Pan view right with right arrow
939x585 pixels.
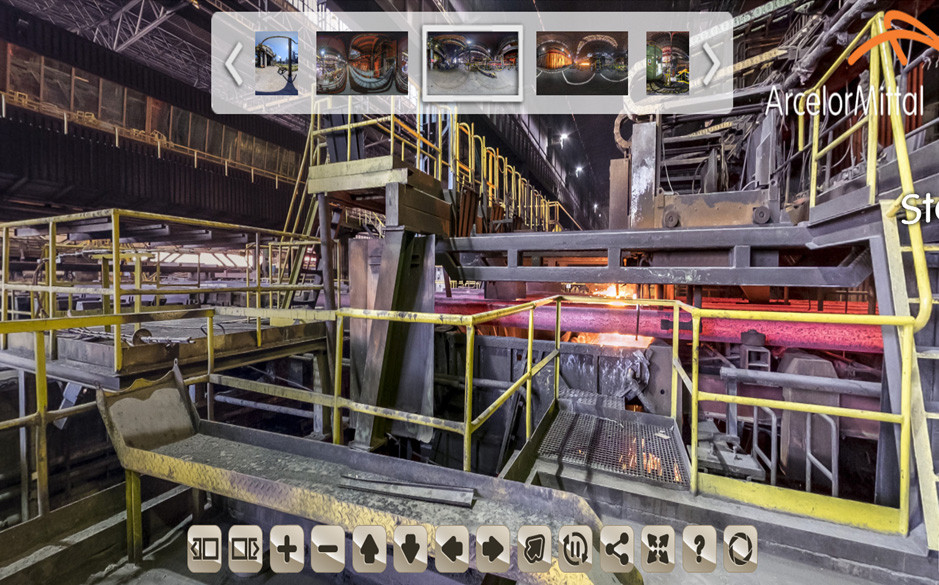[493, 549]
